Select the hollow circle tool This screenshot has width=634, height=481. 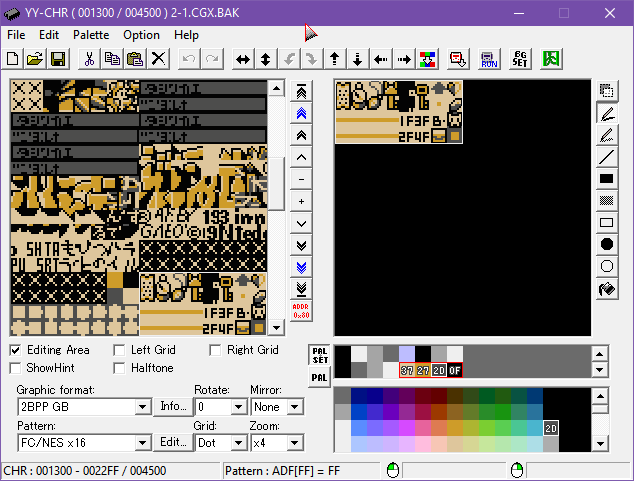point(606,267)
